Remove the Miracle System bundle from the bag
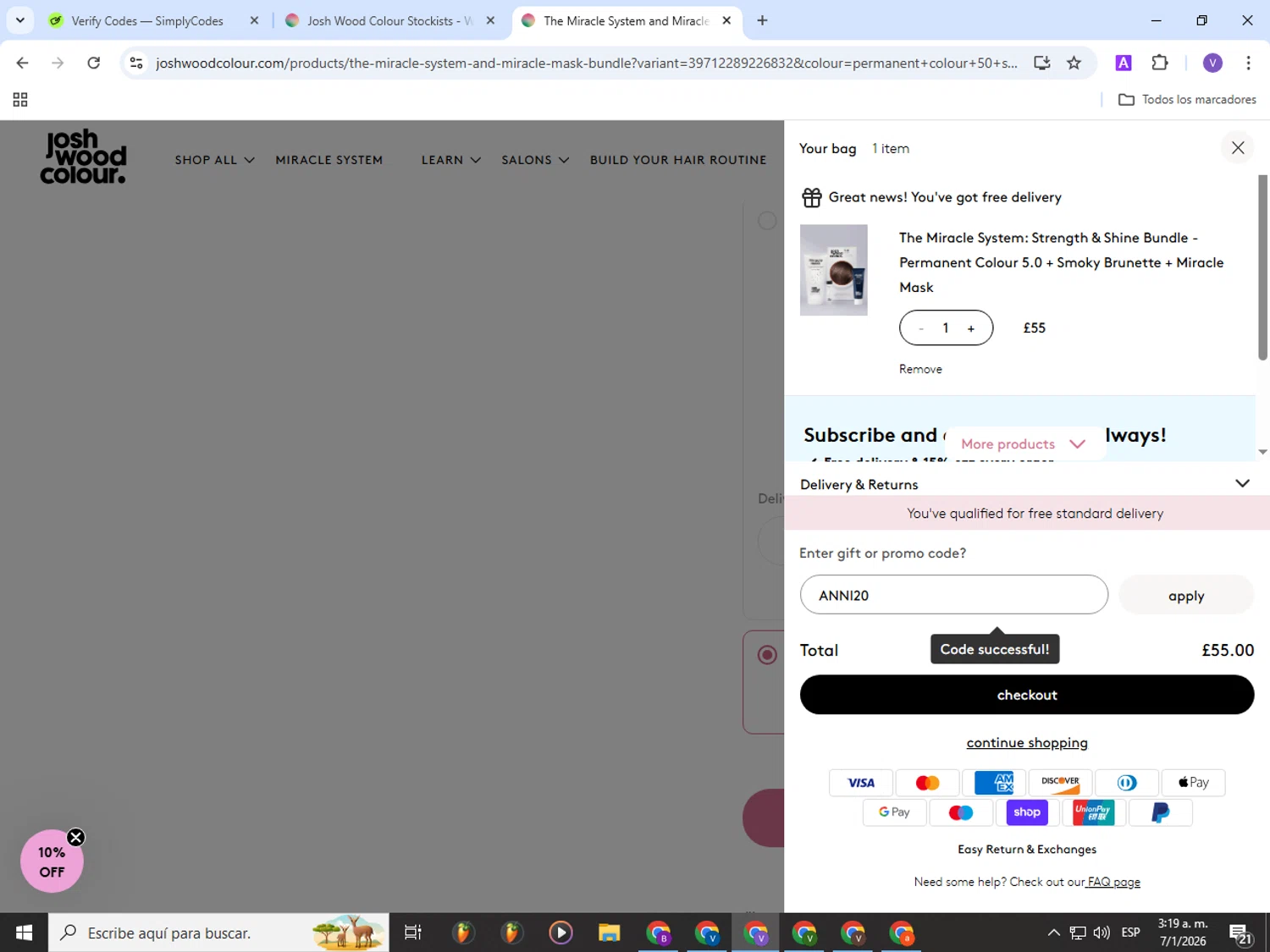1270x952 pixels. pos(920,369)
